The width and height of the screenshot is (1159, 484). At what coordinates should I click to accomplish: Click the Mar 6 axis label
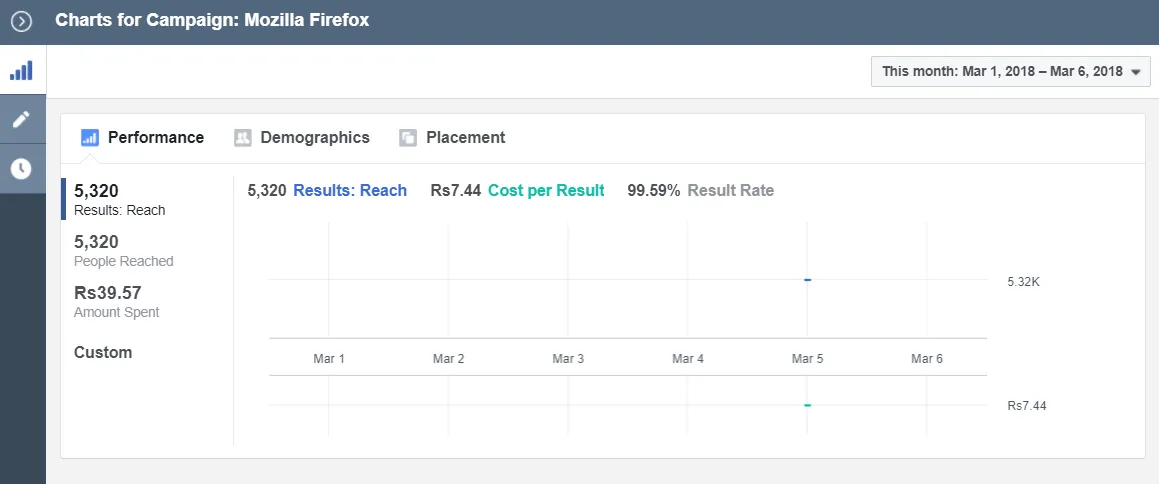927,359
